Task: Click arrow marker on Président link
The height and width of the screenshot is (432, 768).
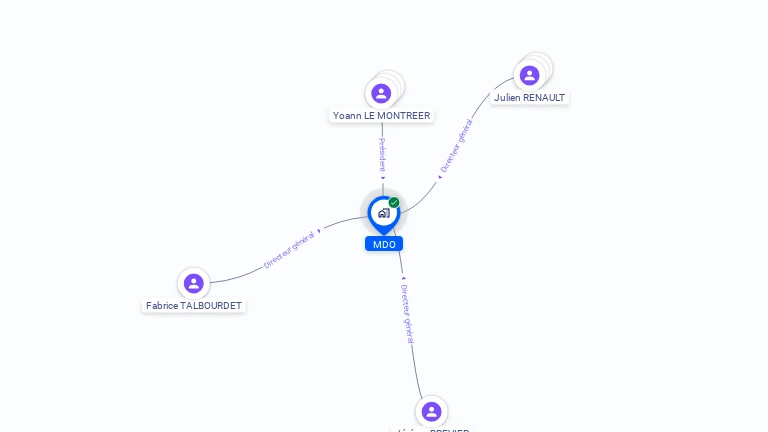Action: [383, 178]
